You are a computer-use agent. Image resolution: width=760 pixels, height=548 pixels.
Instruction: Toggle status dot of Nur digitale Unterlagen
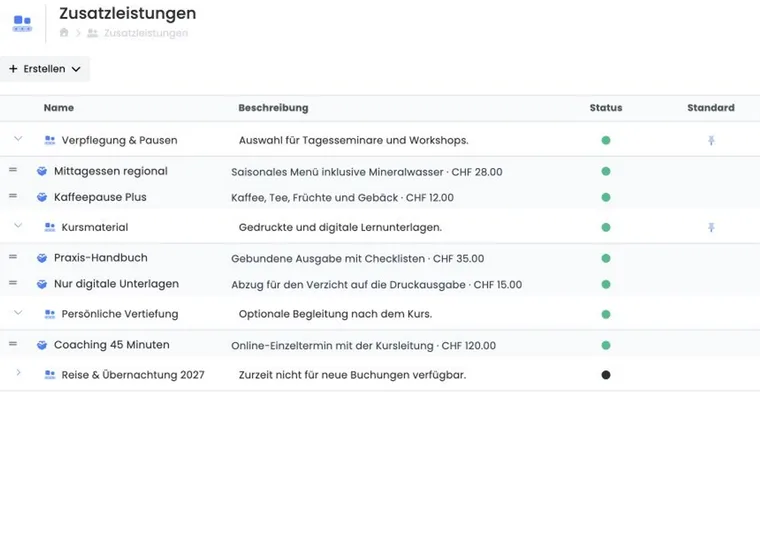[x=606, y=284]
